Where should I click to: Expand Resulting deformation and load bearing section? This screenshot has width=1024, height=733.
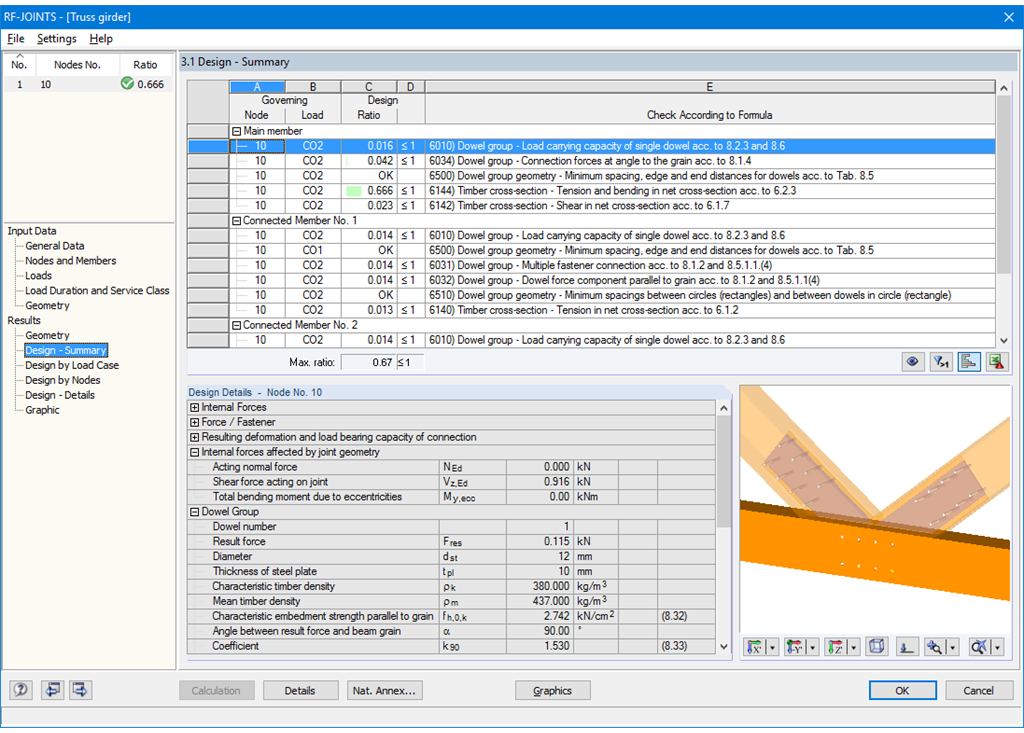tap(194, 438)
